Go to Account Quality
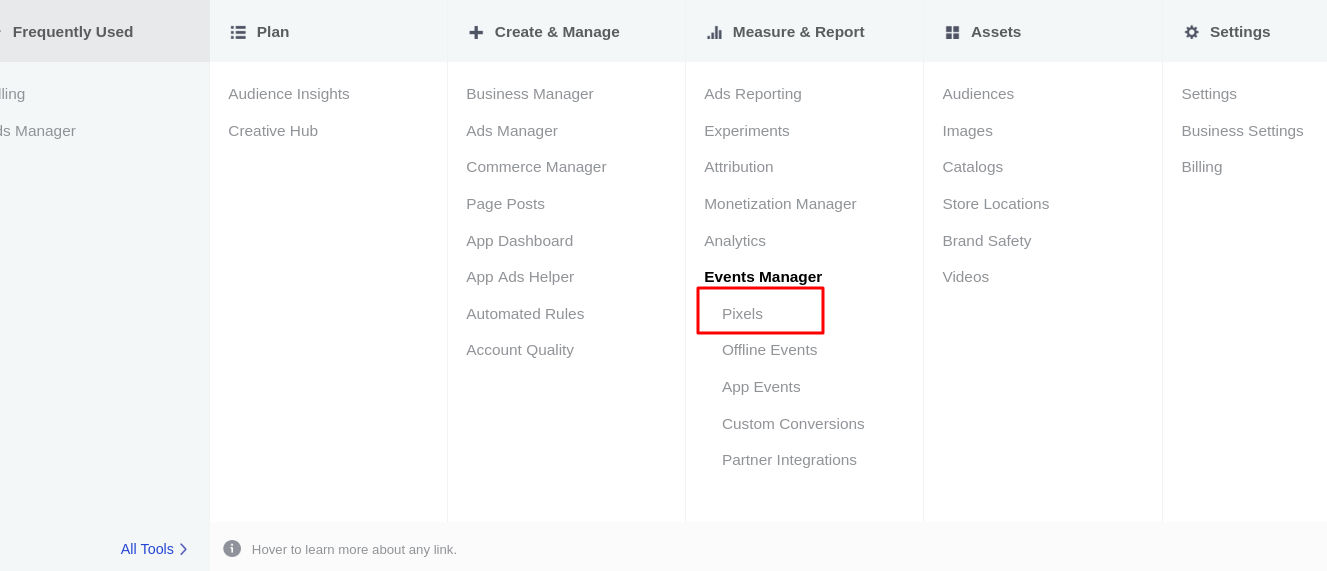 [x=520, y=350]
